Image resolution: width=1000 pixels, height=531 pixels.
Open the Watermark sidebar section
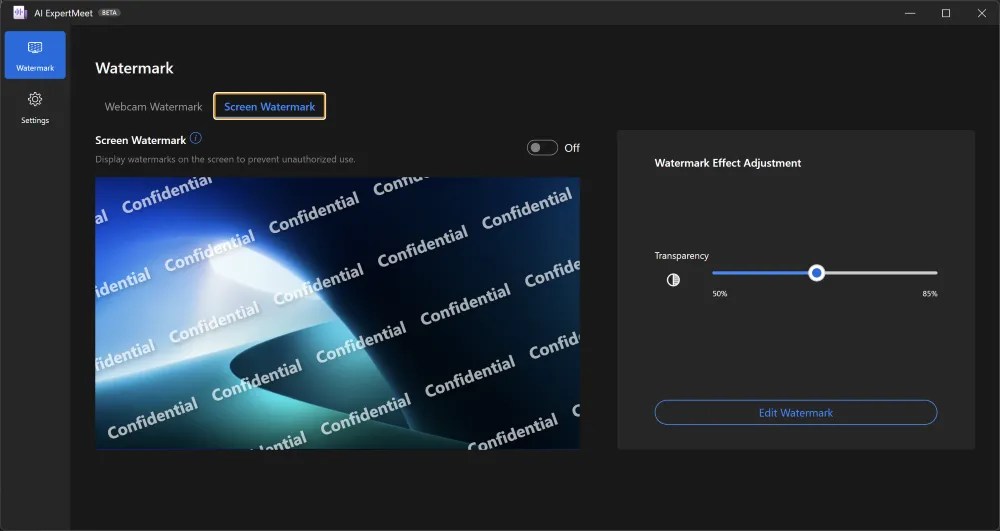point(35,55)
